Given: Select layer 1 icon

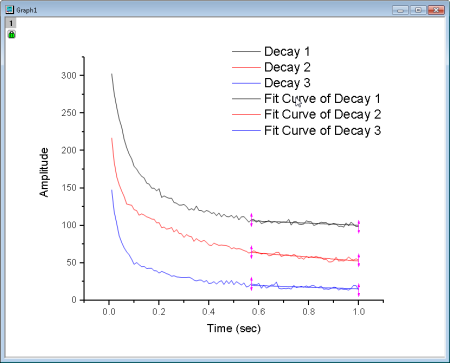Looking at the screenshot, I should (x=11, y=23).
